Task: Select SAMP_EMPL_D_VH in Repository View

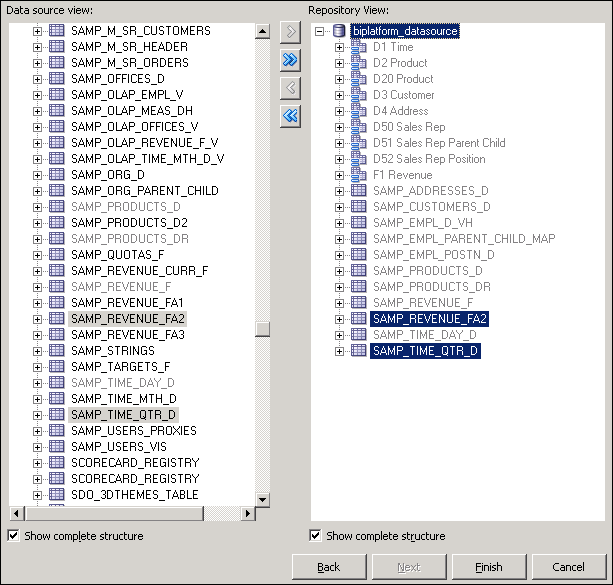Action: [423, 223]
